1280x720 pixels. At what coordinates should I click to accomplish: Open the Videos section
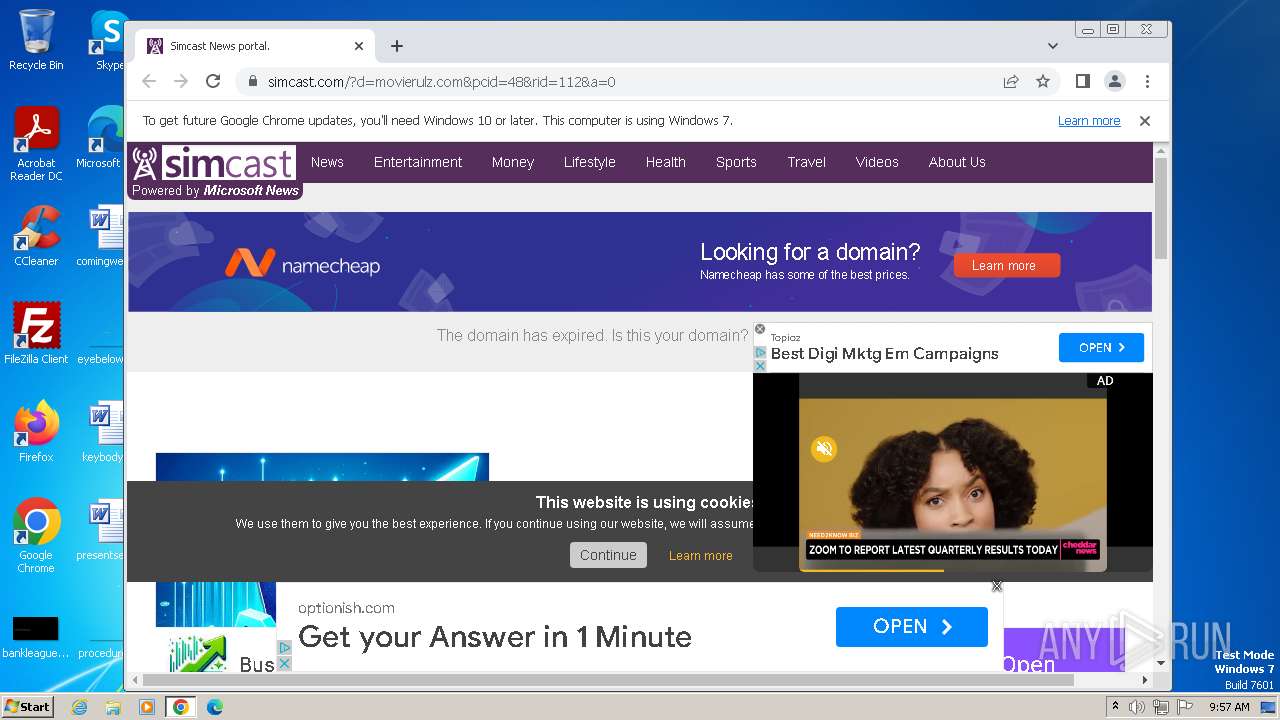[x=877, y=162]
